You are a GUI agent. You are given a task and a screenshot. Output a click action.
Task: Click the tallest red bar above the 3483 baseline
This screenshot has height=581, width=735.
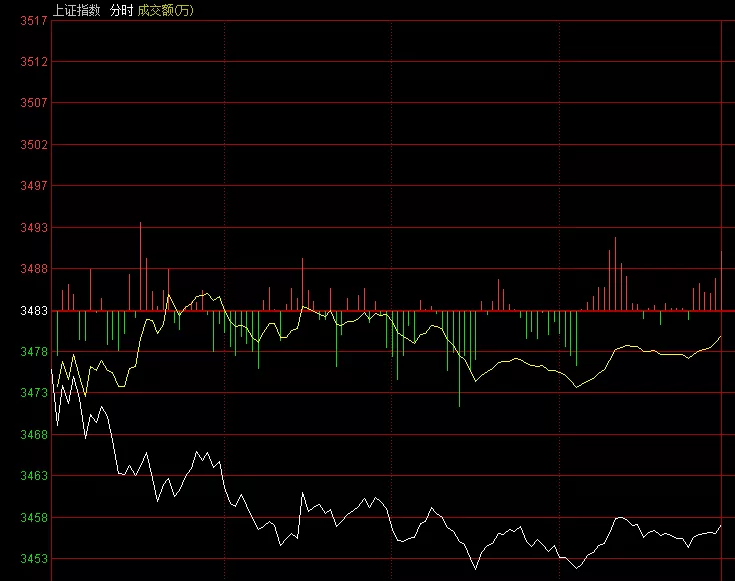[140, 266]
